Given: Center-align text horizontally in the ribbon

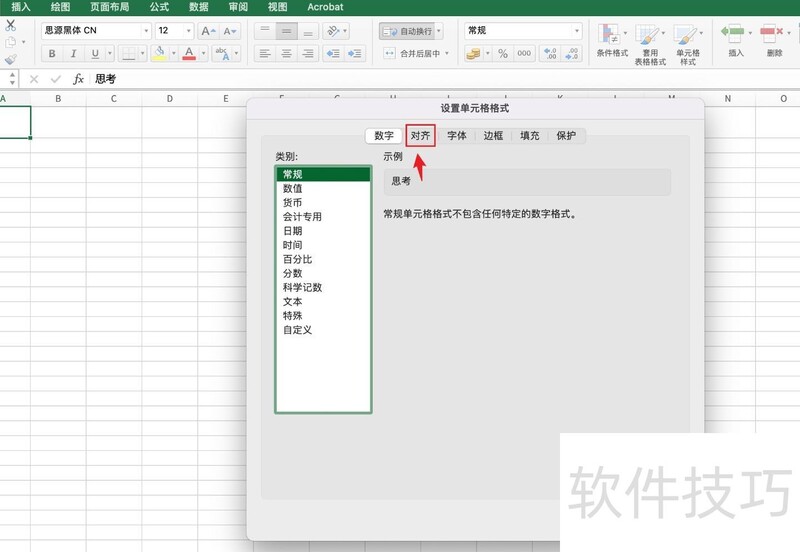Looking at the screenshot, I should coord(286,53).
